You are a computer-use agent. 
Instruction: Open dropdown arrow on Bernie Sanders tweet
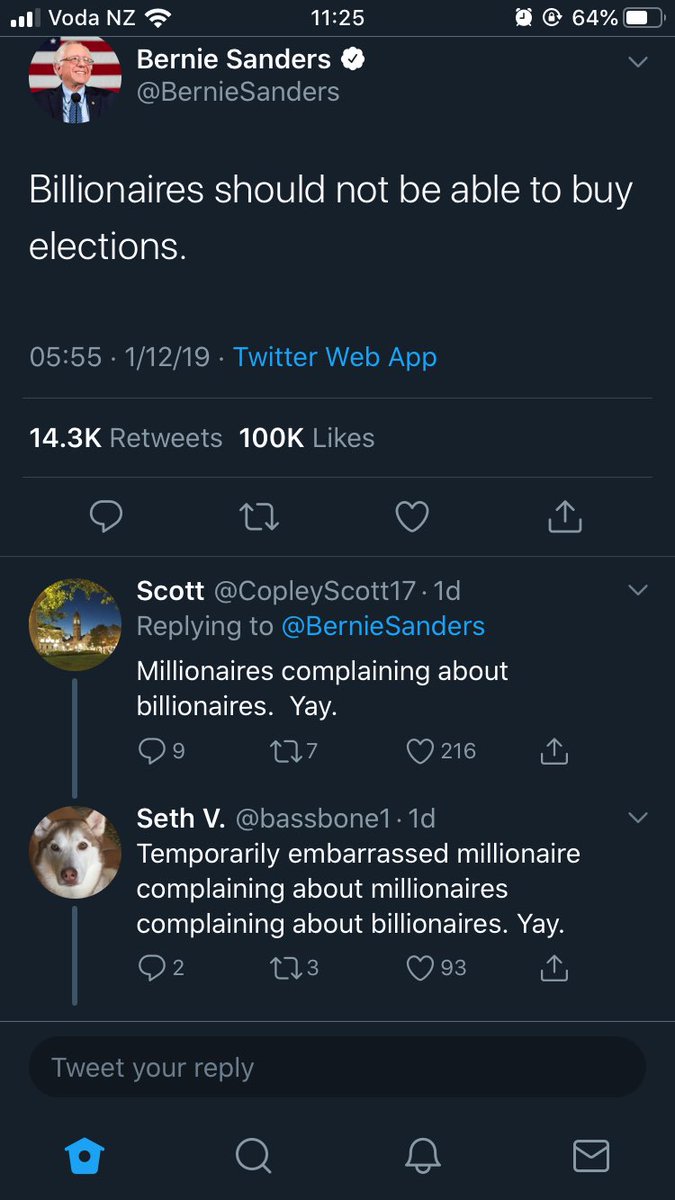point(637,62)
